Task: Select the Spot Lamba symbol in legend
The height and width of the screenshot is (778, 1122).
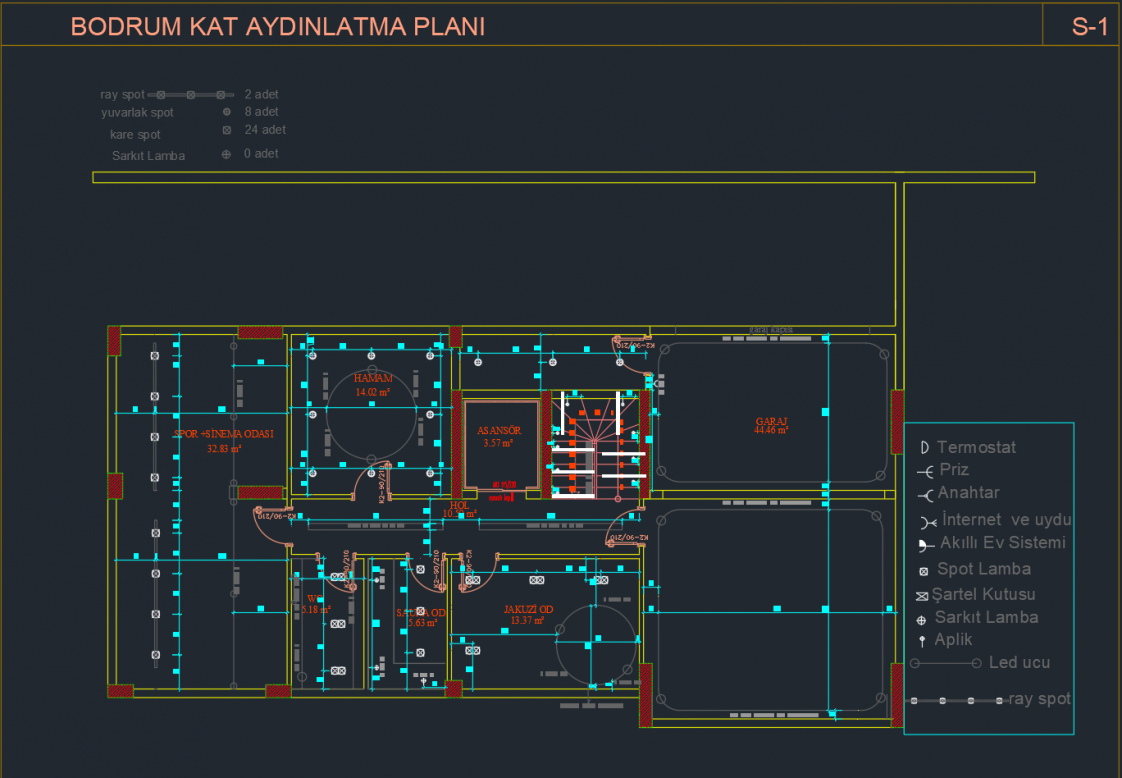Action: pos(924,571)
